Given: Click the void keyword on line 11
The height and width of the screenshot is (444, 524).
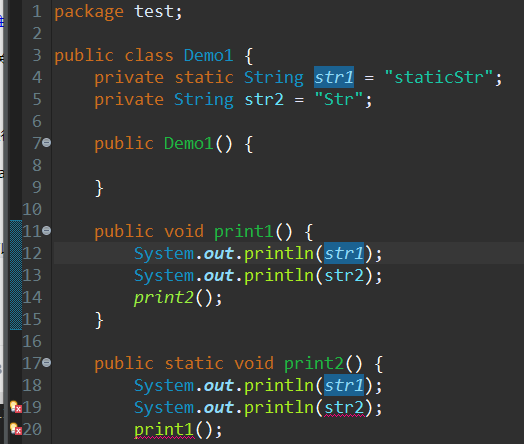Looking at the screenshot, I should [x=184, y=231].
